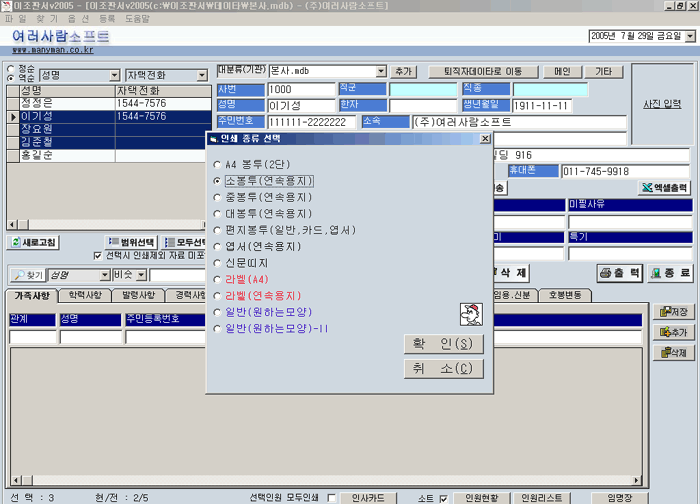The width and height of the screenshot is (700, 504).
Task: Choose 라벨(A4) print type
Action: coord(217,279)
